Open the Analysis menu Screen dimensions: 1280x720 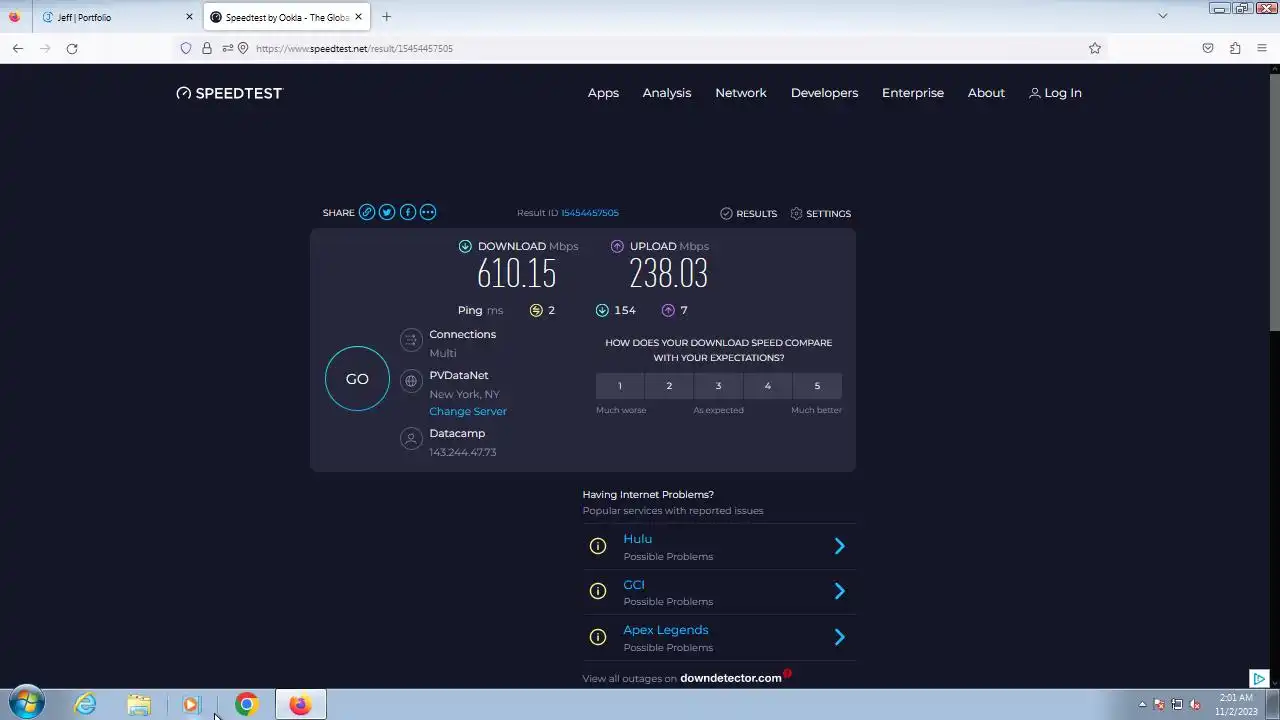tap(667, 93)
